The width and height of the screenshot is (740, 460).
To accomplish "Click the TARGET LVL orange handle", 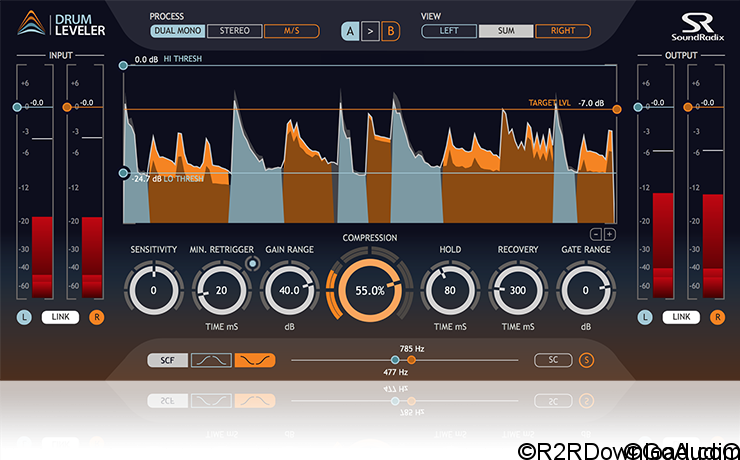I will [x=617, y=109].
